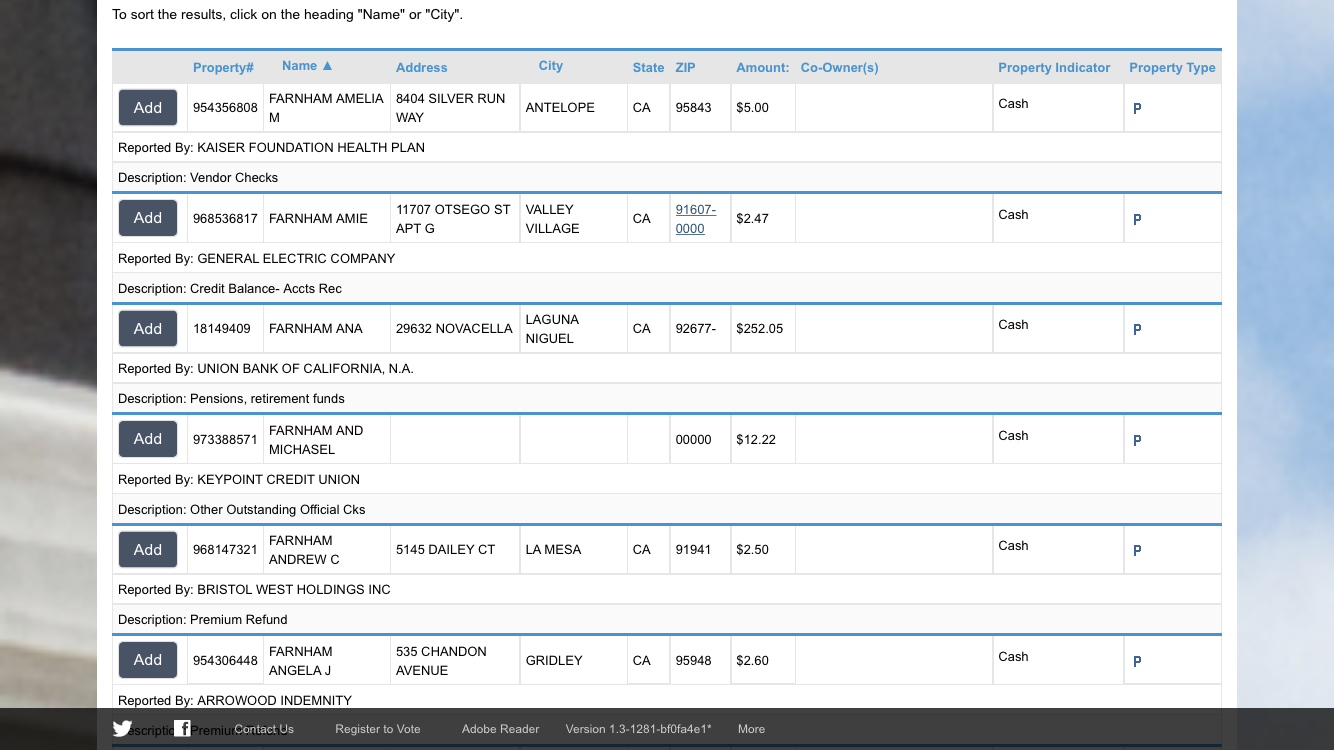Sort results by Name column heading
Viewport: 1334px width, 750px height.
307,66
